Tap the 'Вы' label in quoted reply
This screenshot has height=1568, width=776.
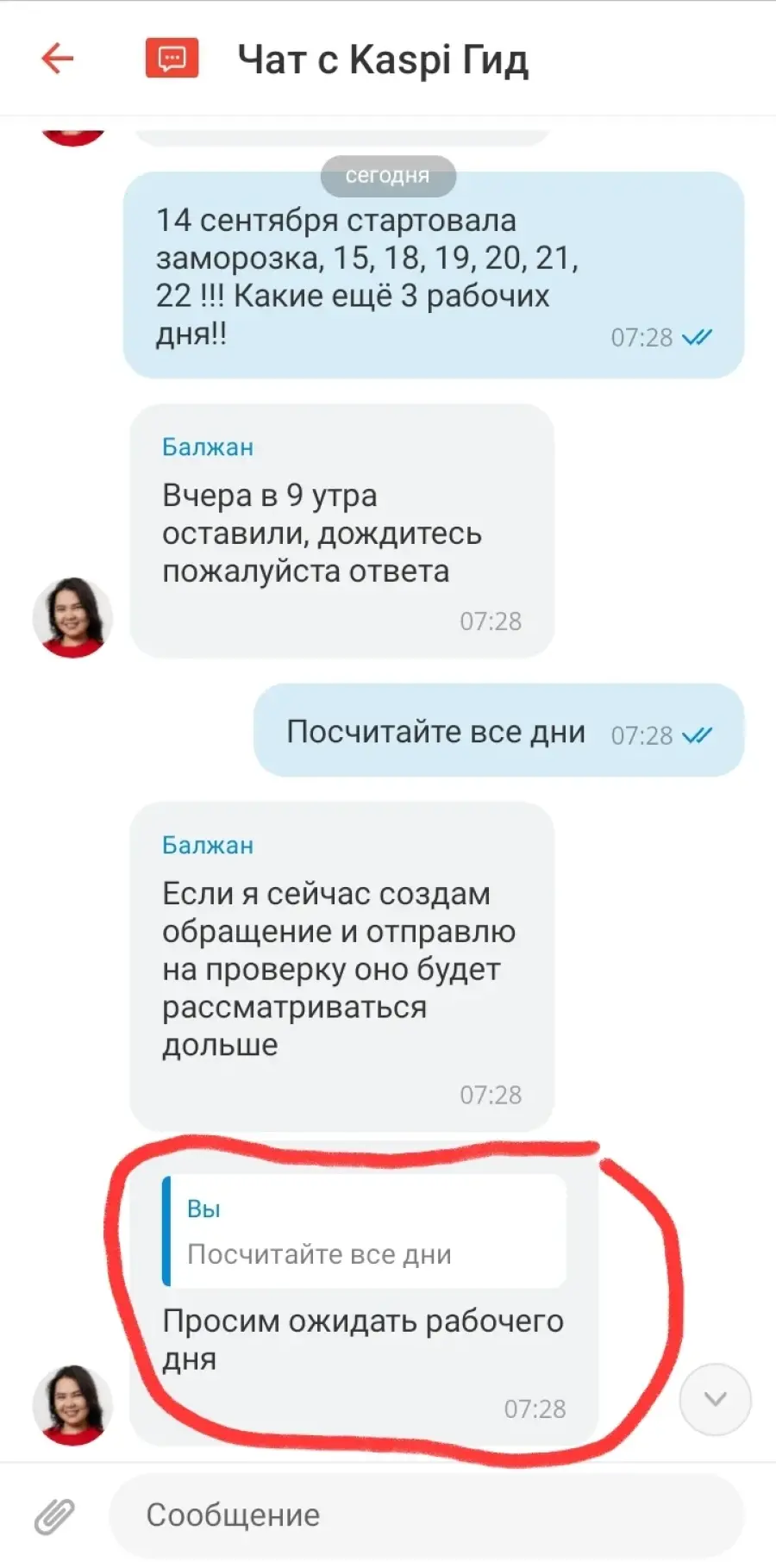point(203,1209)
